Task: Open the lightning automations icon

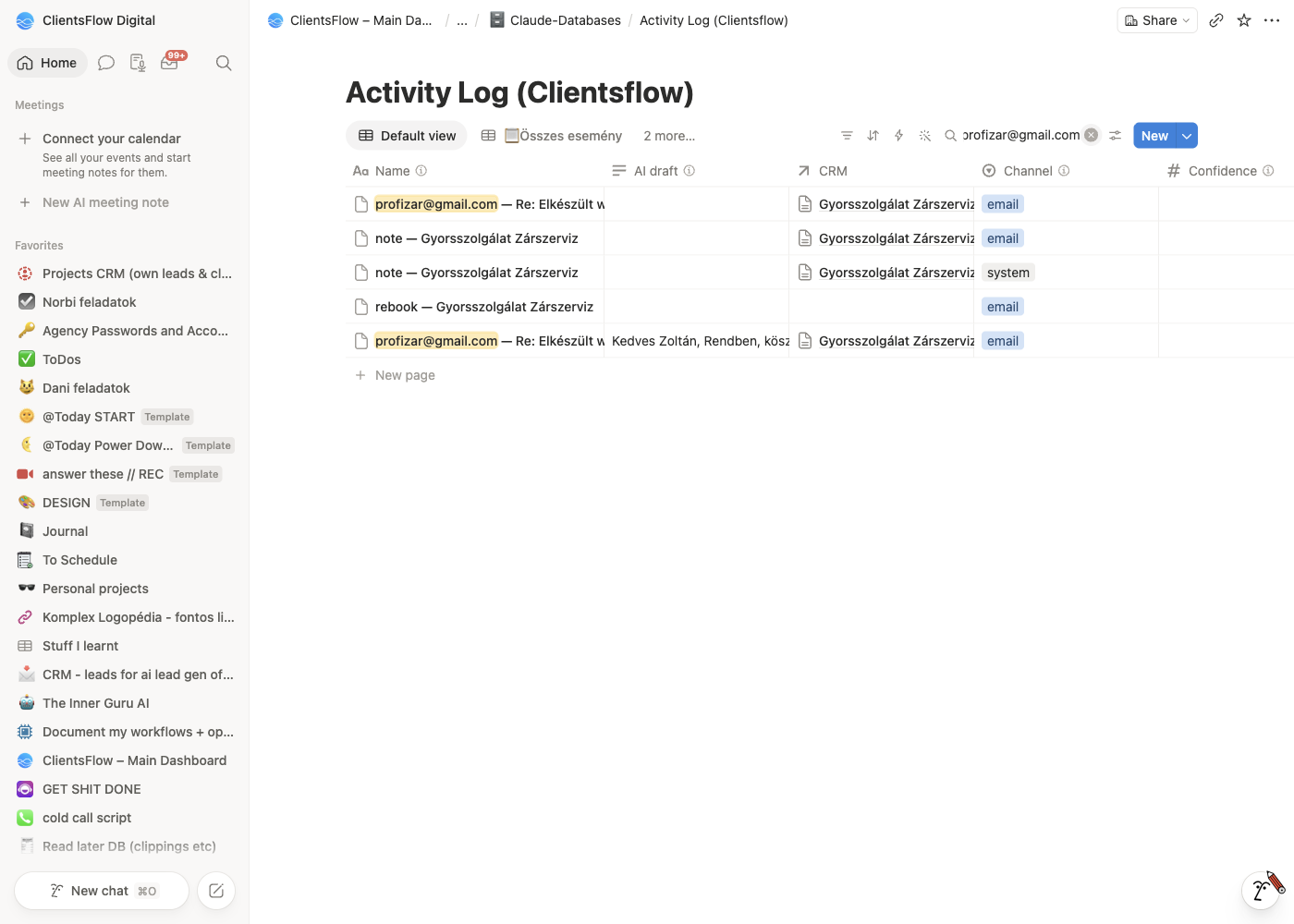Action: 898,136
